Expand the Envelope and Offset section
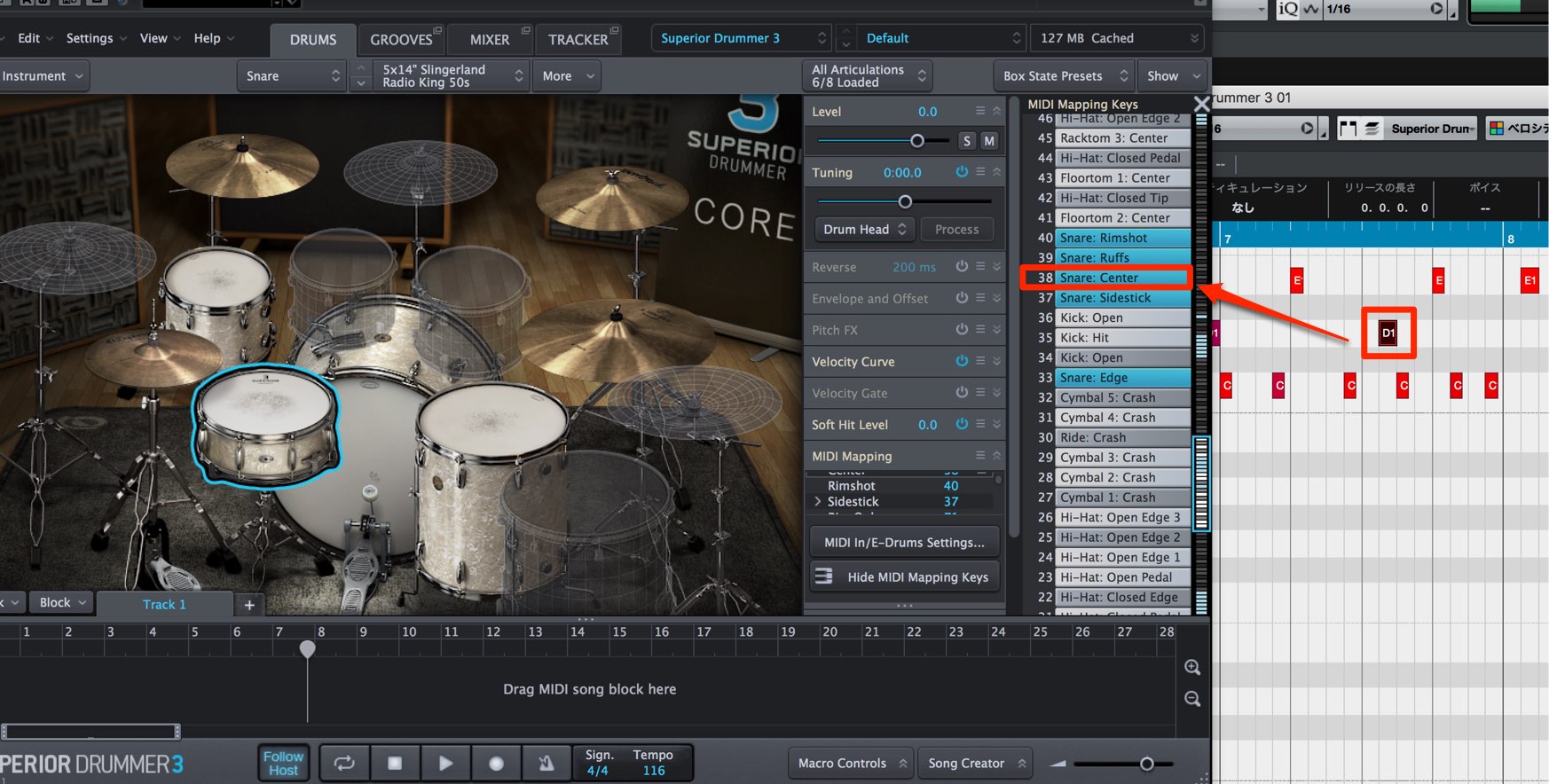Viewport: 1549px width, 784px height. [x=996, y=298]
